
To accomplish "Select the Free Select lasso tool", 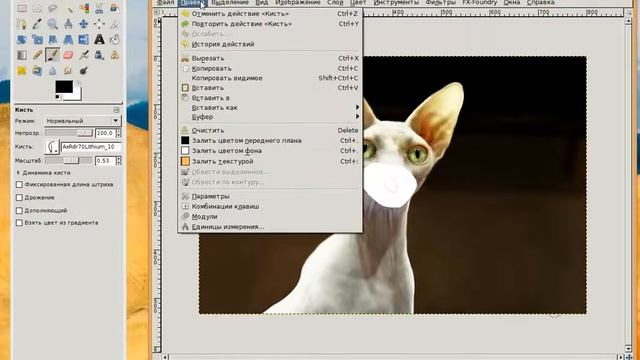I will pyautogui.click(x=53, y=8).
